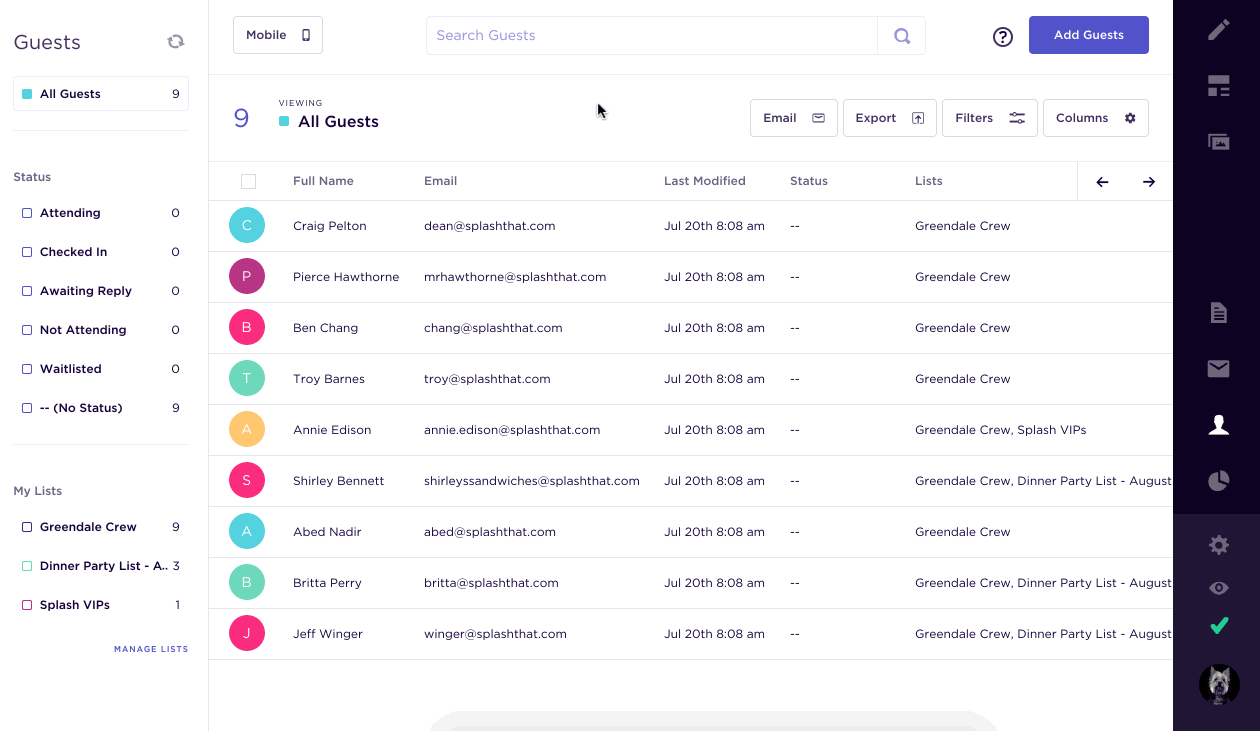The width and height of the screenshot is (1260, 731).
Task: Click email shirleyssandwiches@splashthat.com
Action: point(532,481)
